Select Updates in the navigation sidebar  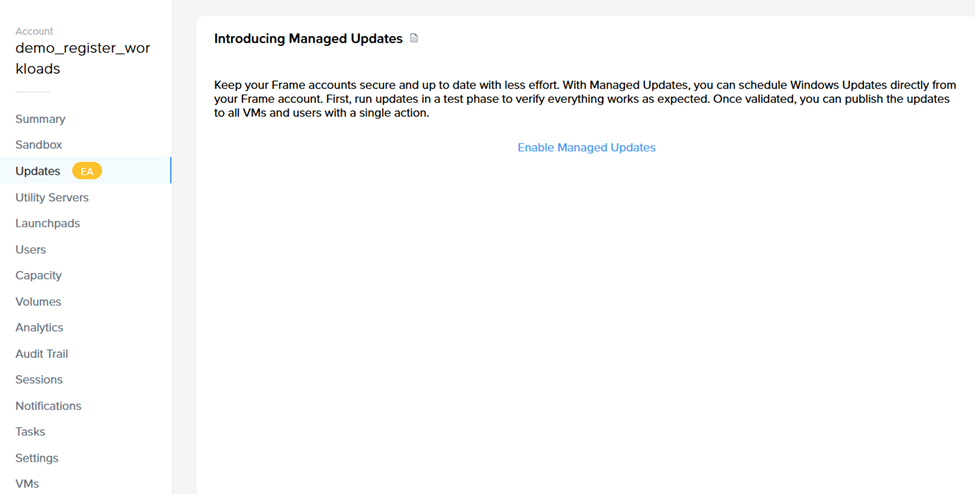[38, 171]
